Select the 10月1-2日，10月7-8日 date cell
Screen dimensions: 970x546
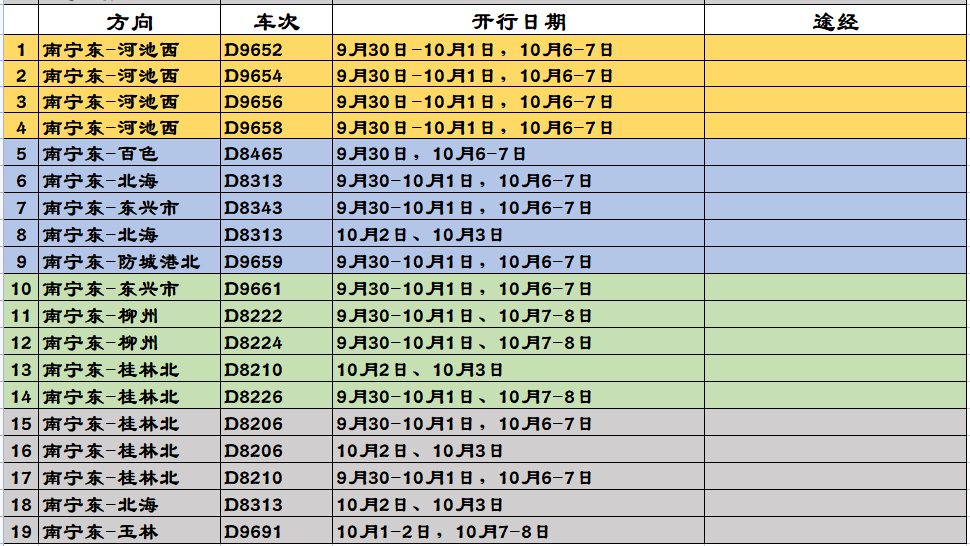click(443, 532)
